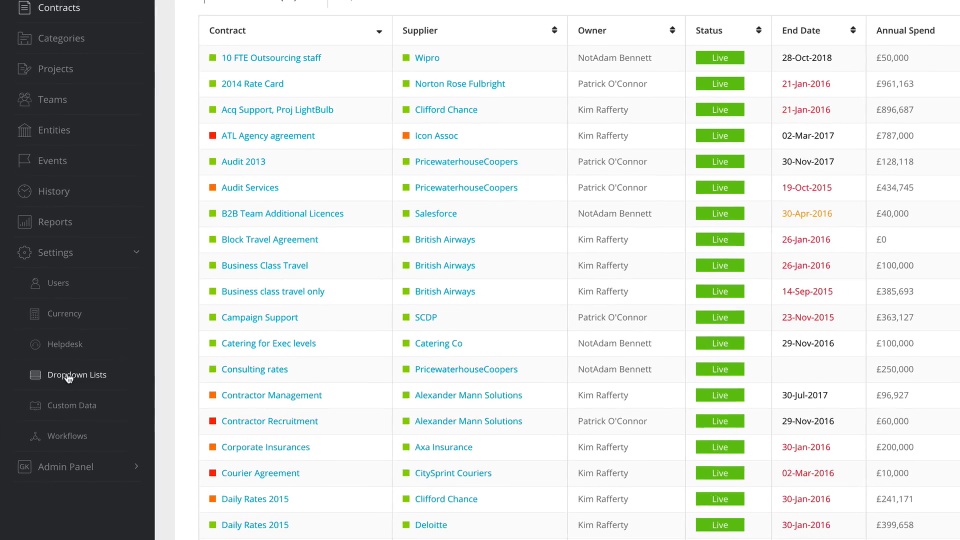Image resolution: width=960 pixels, height=540 pixels.
Task: Click the Users item under Settings
Action: click(58, 283)
